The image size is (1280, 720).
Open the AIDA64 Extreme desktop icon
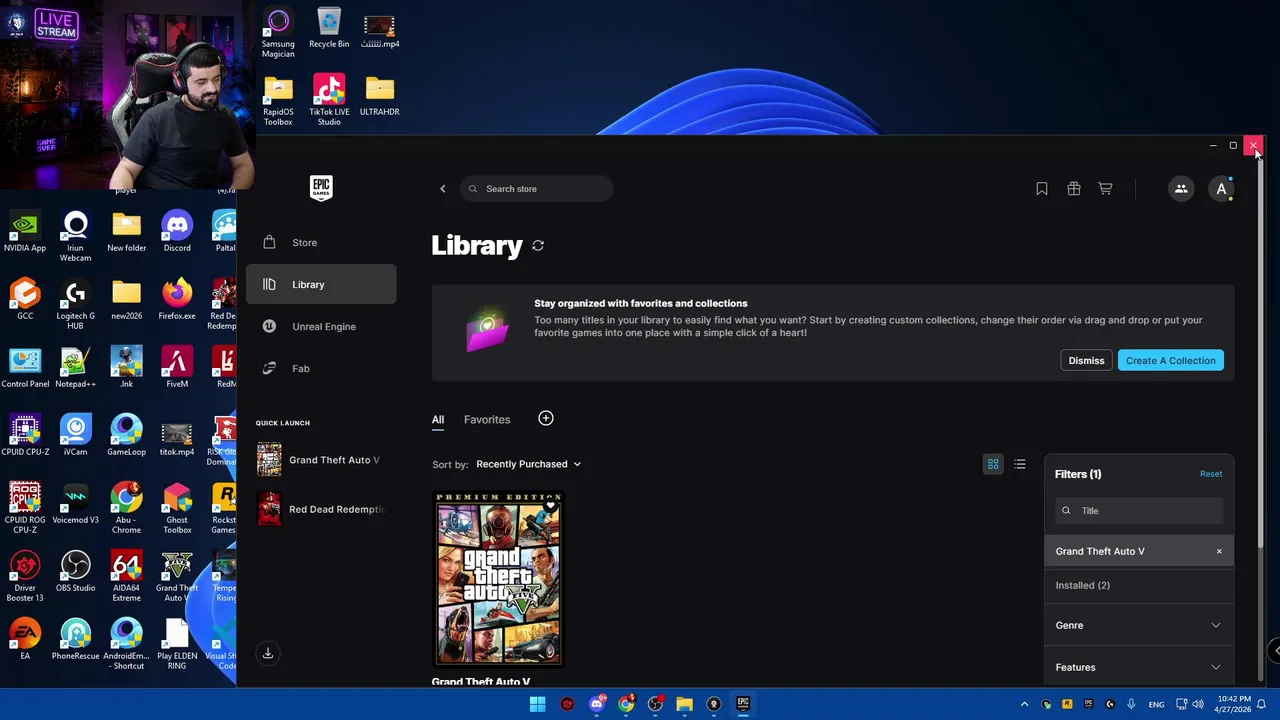[x=127, y=576]
